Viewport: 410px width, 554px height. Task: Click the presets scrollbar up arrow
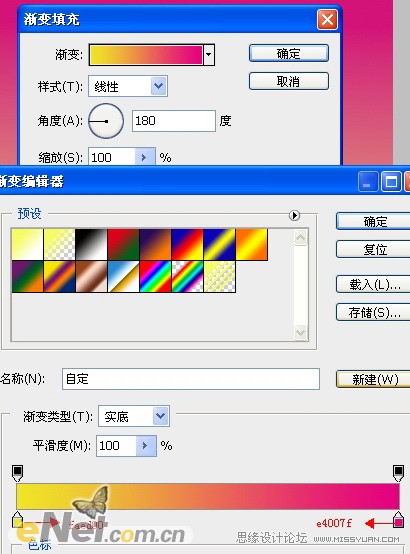[300, 237]
